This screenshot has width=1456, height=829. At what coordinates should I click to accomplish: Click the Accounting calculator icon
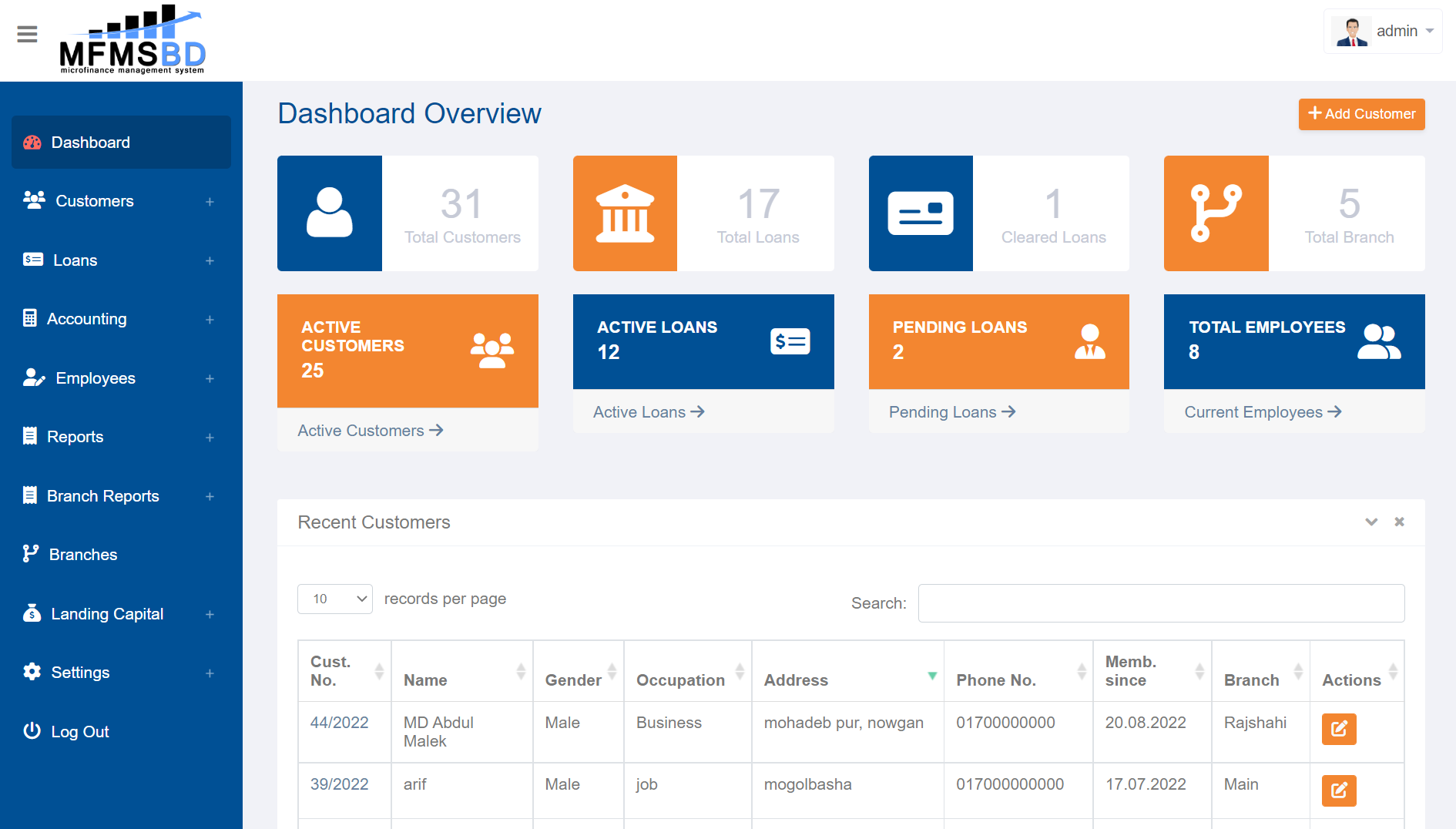tap(30, 318)
